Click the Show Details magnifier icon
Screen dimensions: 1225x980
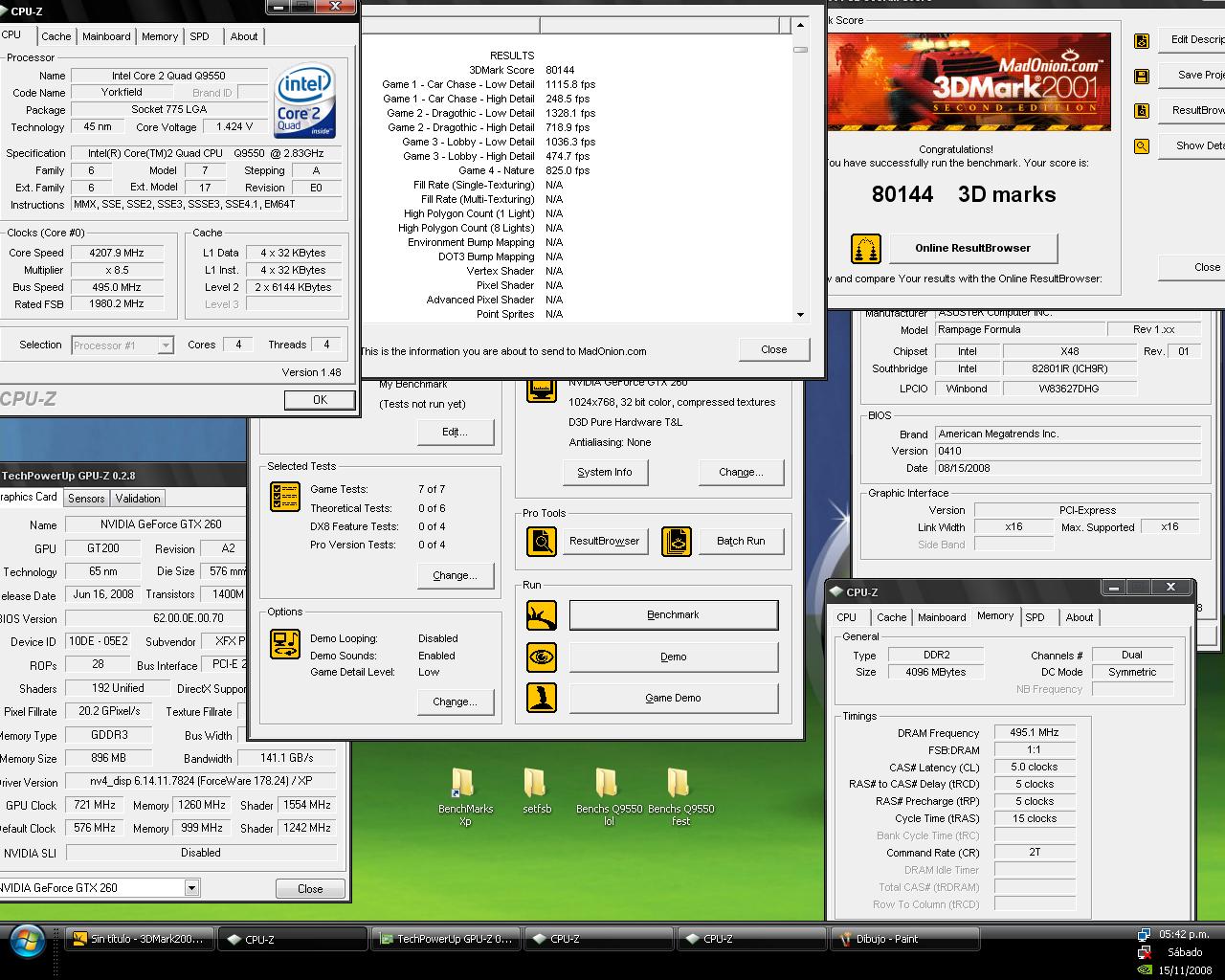[x=1142, y=146]
